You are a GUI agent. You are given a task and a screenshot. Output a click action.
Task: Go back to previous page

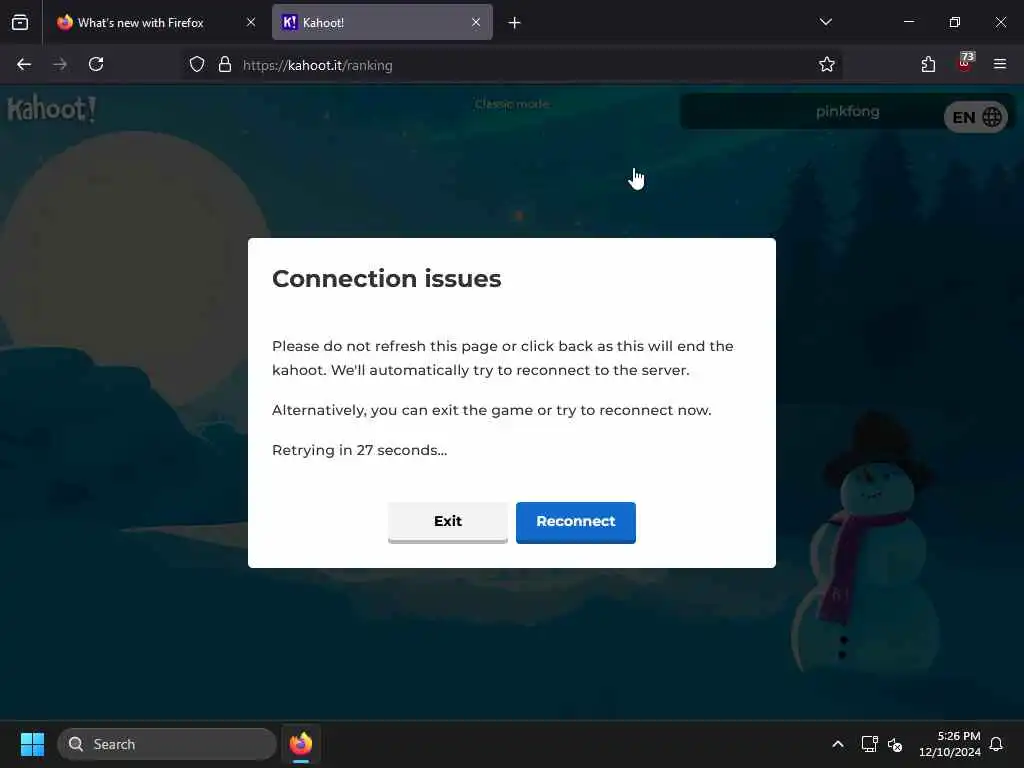[24, 64]
